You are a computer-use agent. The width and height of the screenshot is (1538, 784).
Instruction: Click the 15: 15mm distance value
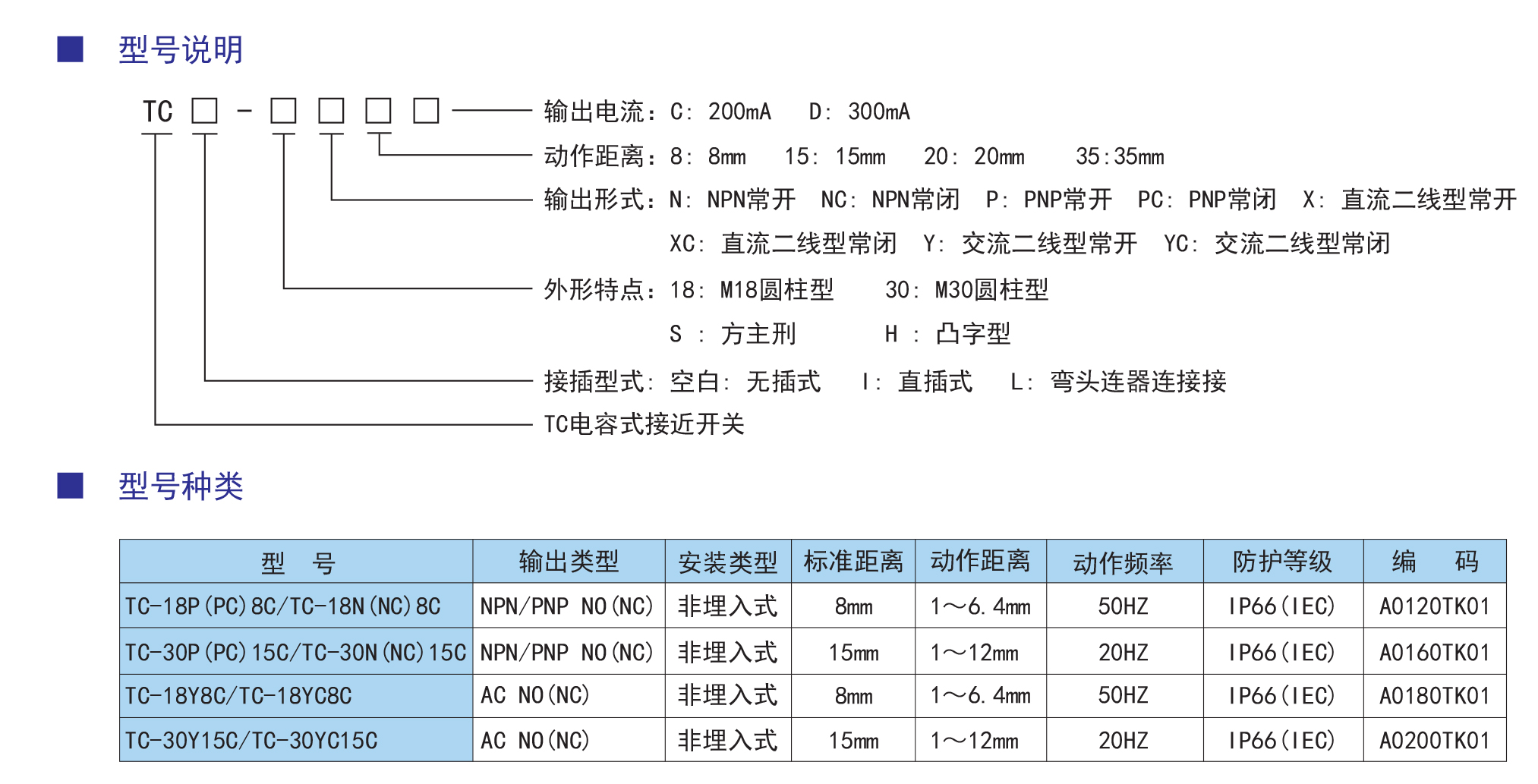click(835, 156)
